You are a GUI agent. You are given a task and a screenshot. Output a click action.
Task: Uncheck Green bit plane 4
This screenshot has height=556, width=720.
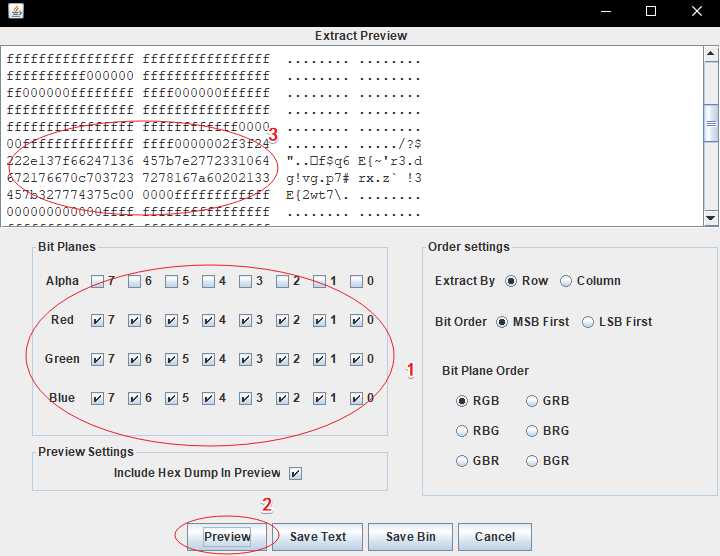(208, 359)
